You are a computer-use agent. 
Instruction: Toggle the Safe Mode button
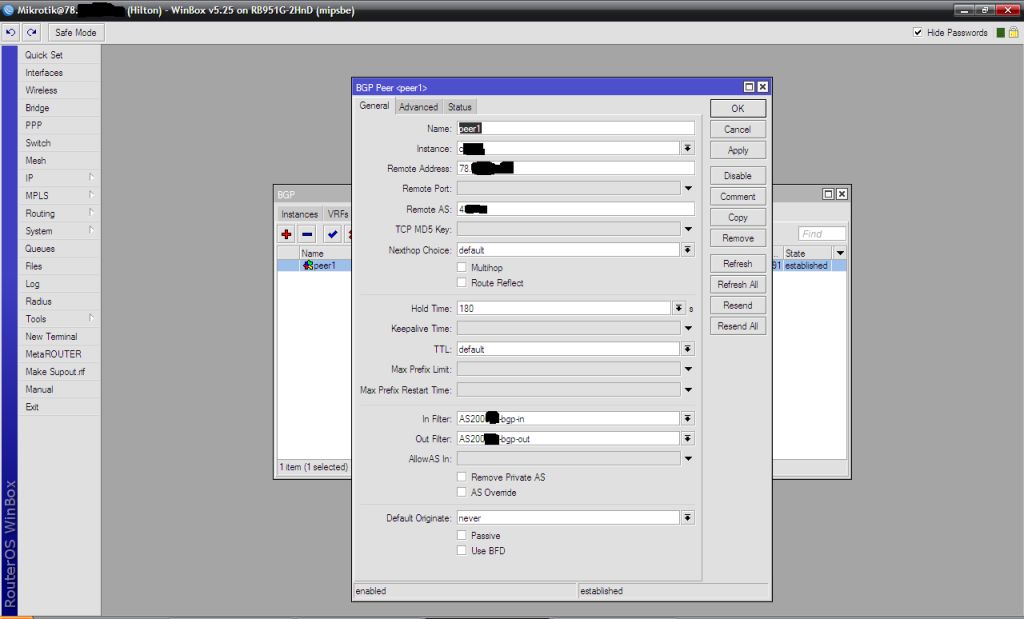tap(75, 33)
